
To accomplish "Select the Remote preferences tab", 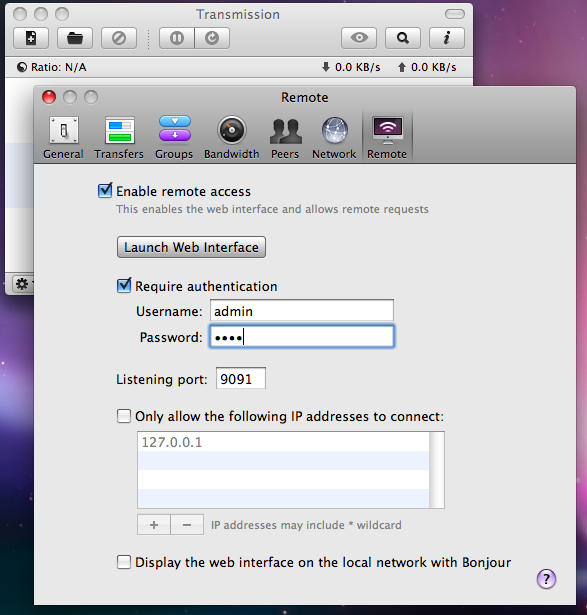I will click(x=387, y=138).
